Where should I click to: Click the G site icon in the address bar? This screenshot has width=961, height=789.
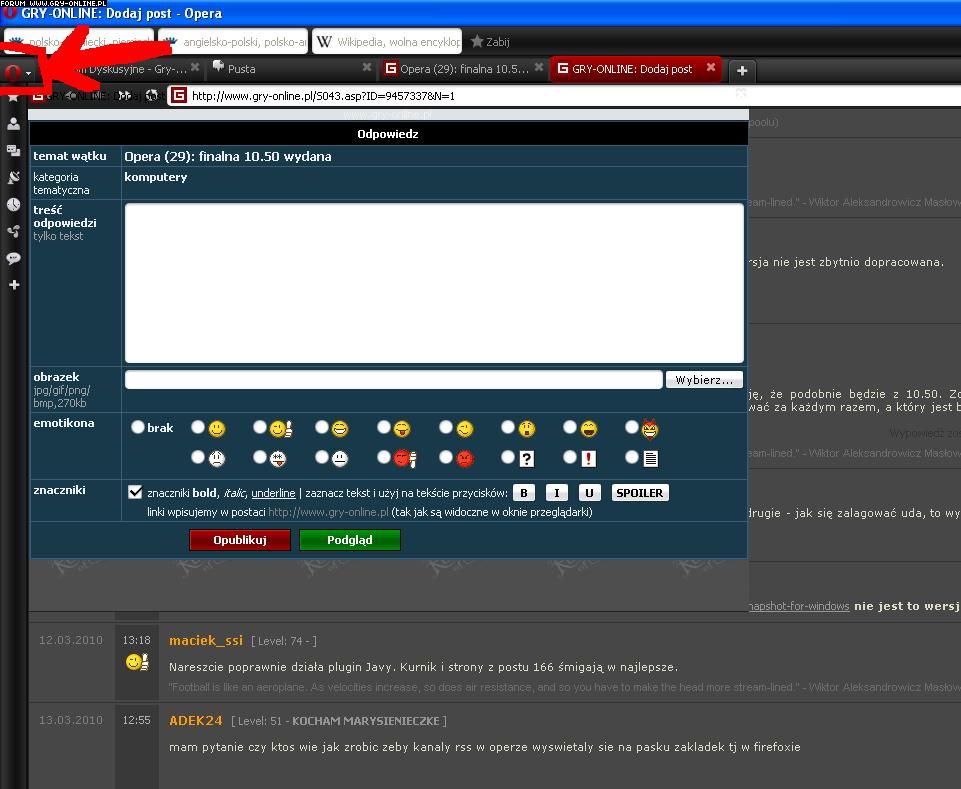178,95
